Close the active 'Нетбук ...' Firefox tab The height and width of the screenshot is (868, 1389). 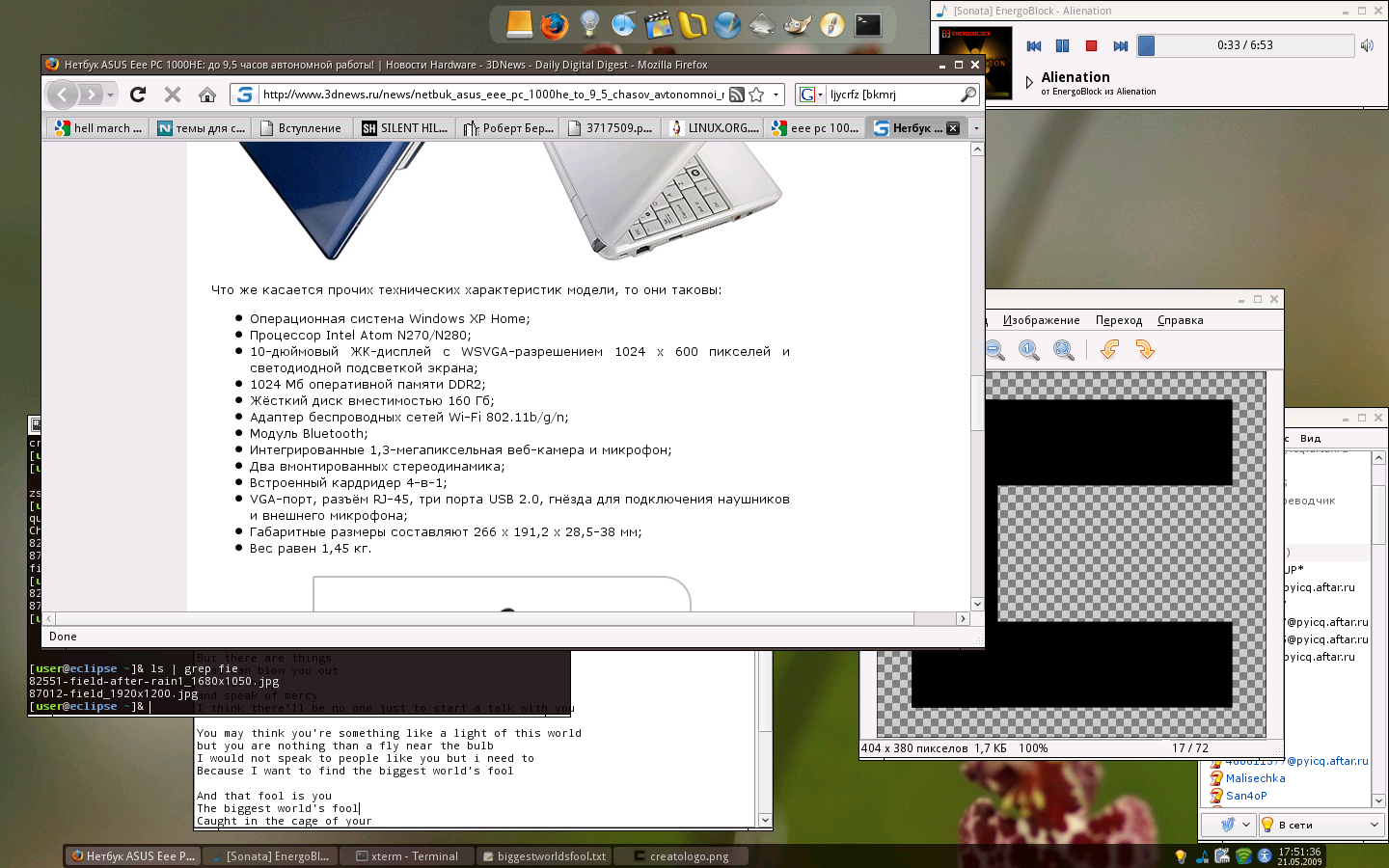pyautogui.click(x=953, y=128)
